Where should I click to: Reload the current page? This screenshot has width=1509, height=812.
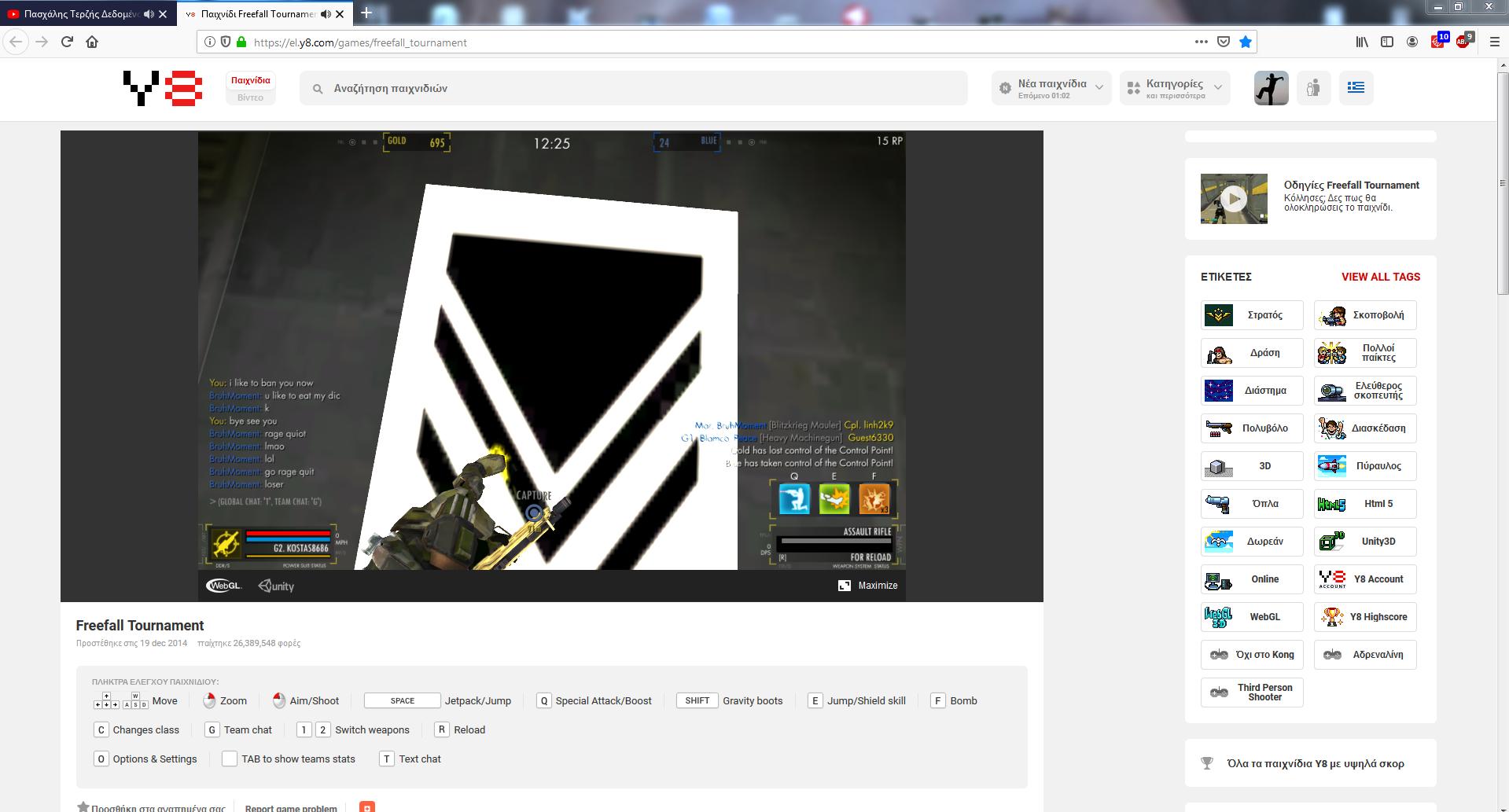click(x=67, y=42)
